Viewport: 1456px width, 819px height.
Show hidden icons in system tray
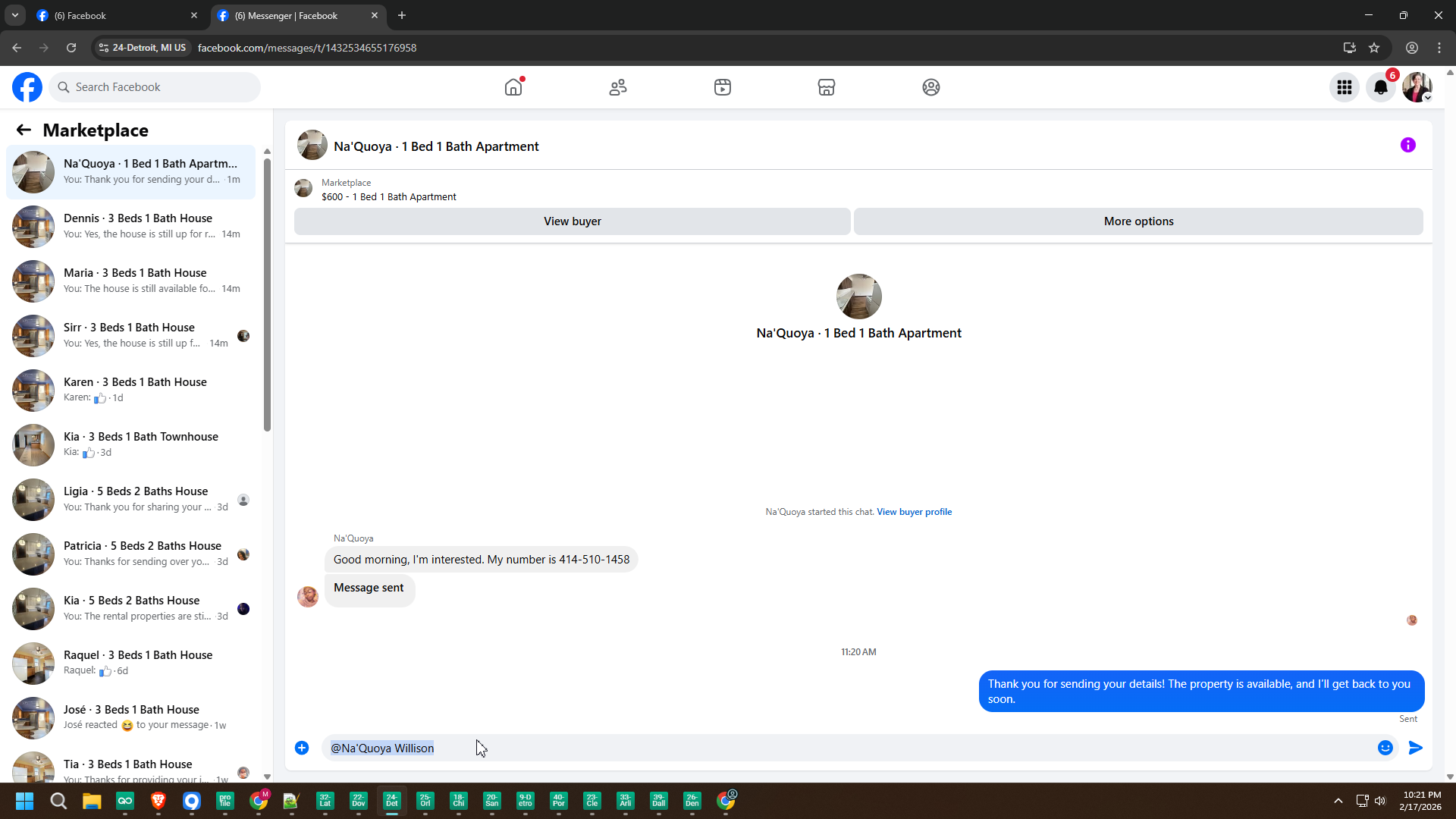click(1338, 801)
